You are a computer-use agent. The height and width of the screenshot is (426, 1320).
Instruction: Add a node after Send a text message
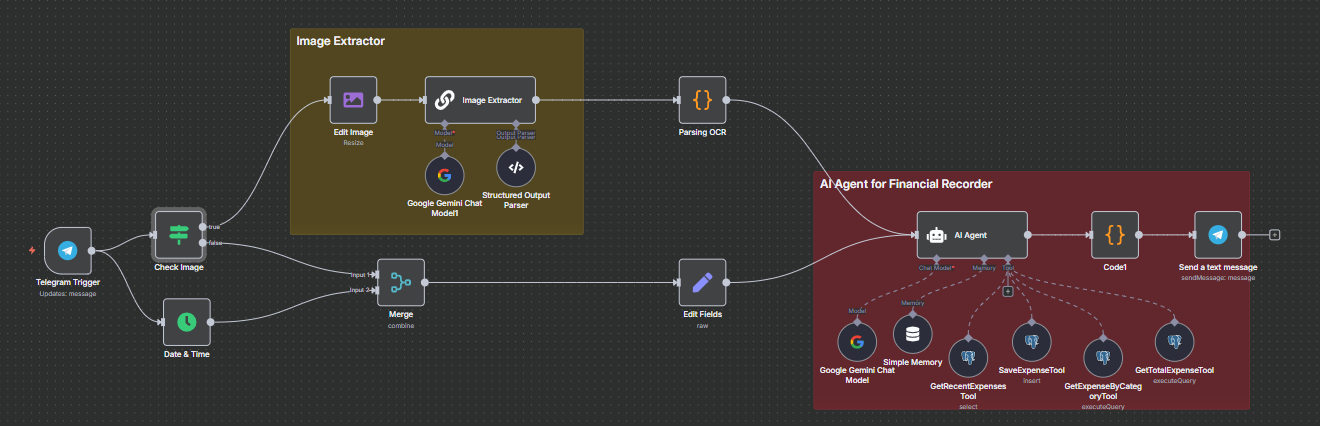tap(1274, 235)
